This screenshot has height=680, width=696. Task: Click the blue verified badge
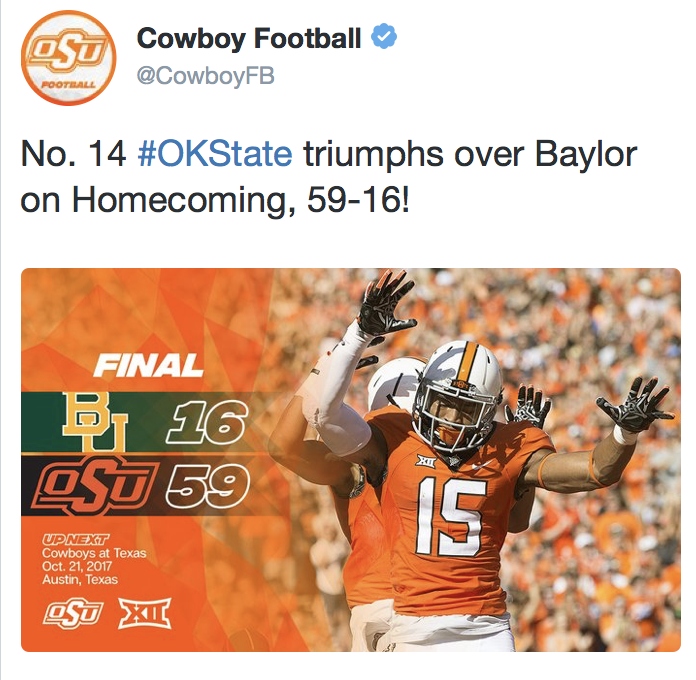[x=385, y=39]
